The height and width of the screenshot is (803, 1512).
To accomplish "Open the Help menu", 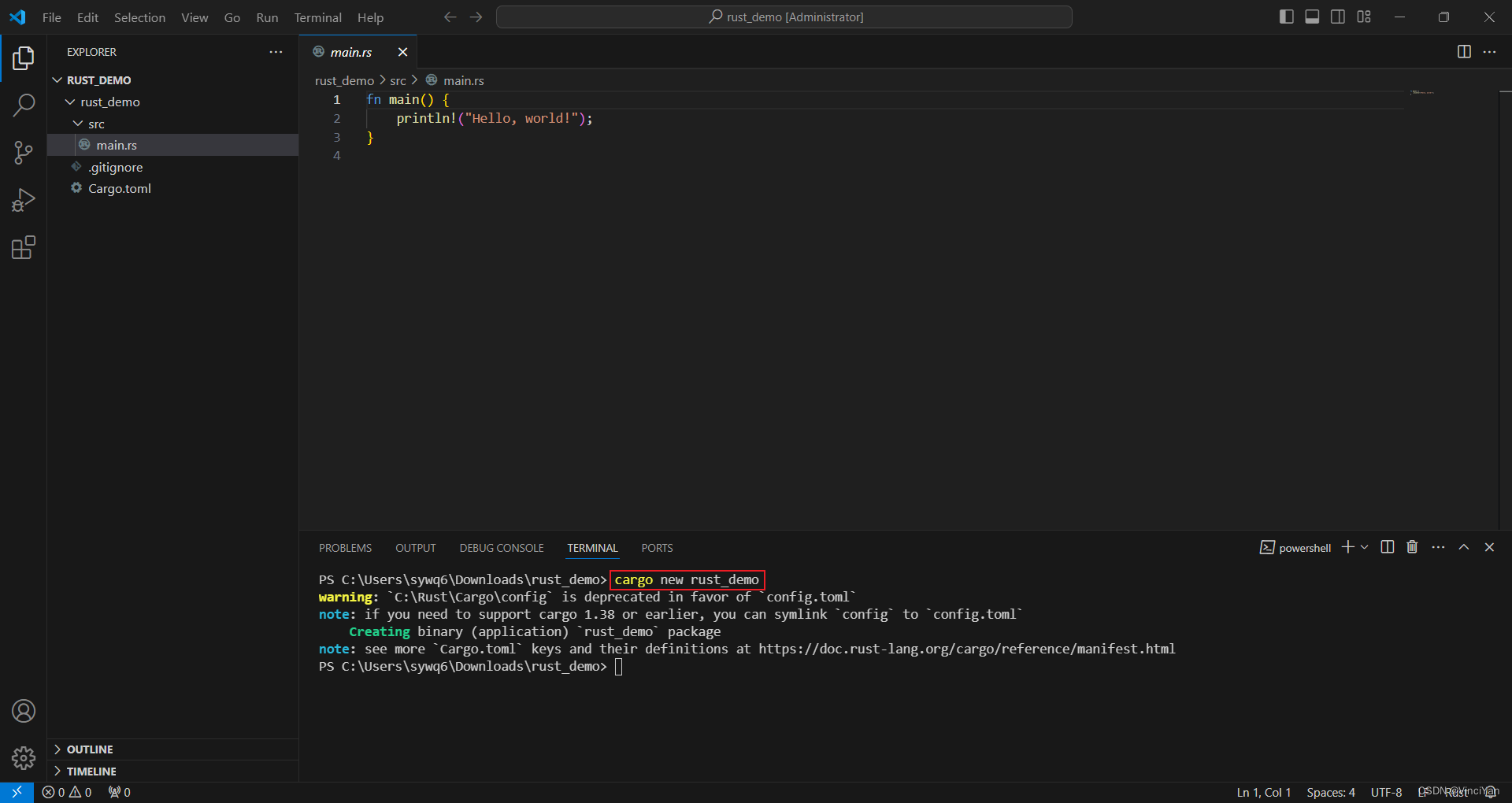I will click(x=370, y=17).
